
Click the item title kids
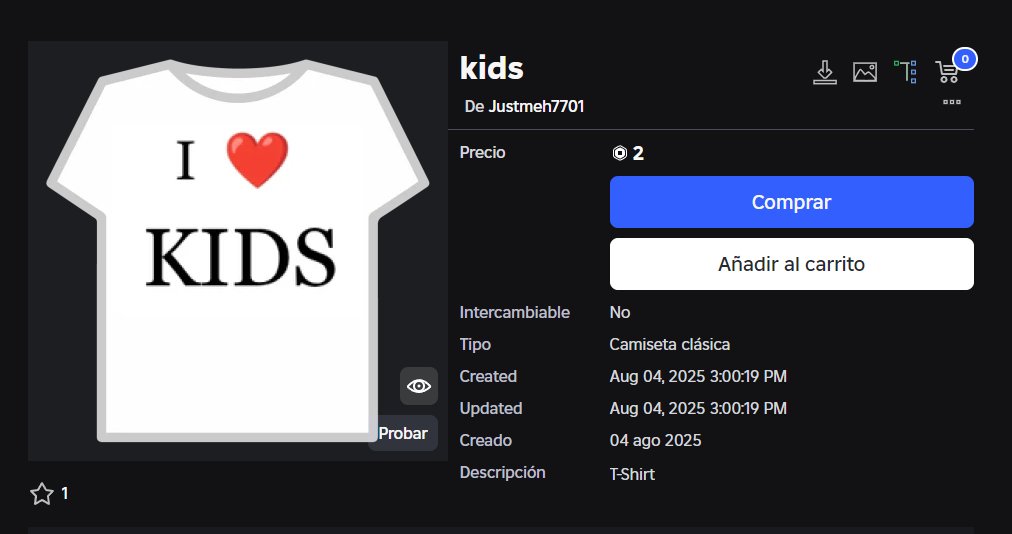click(x=491, y=68)
